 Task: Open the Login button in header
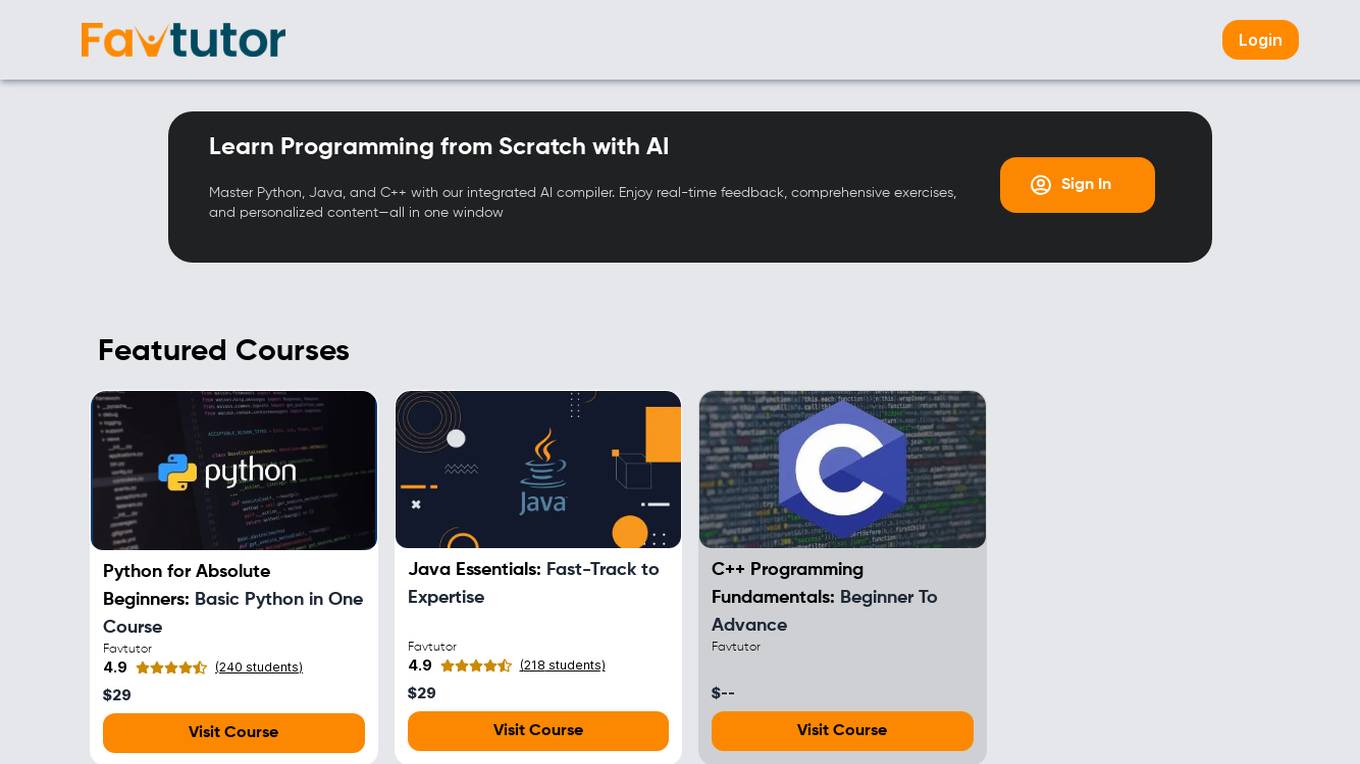(1260, 40)
